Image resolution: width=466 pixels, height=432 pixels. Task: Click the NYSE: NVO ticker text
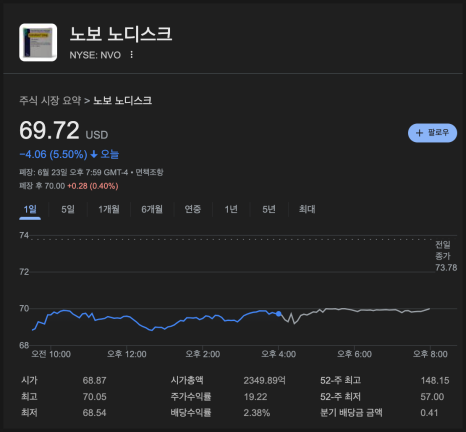(95, 55)
